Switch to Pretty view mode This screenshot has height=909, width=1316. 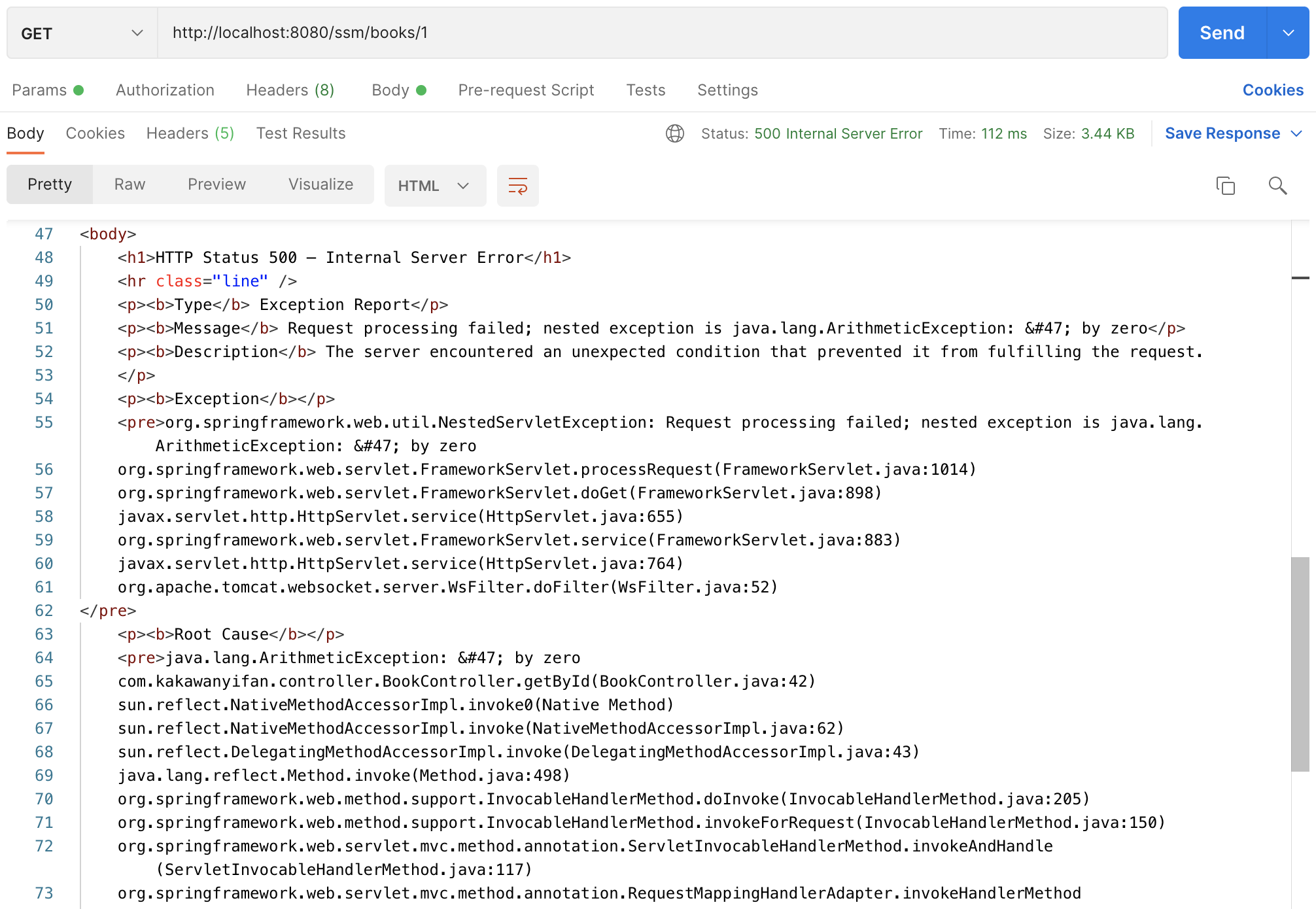point(50,185)
